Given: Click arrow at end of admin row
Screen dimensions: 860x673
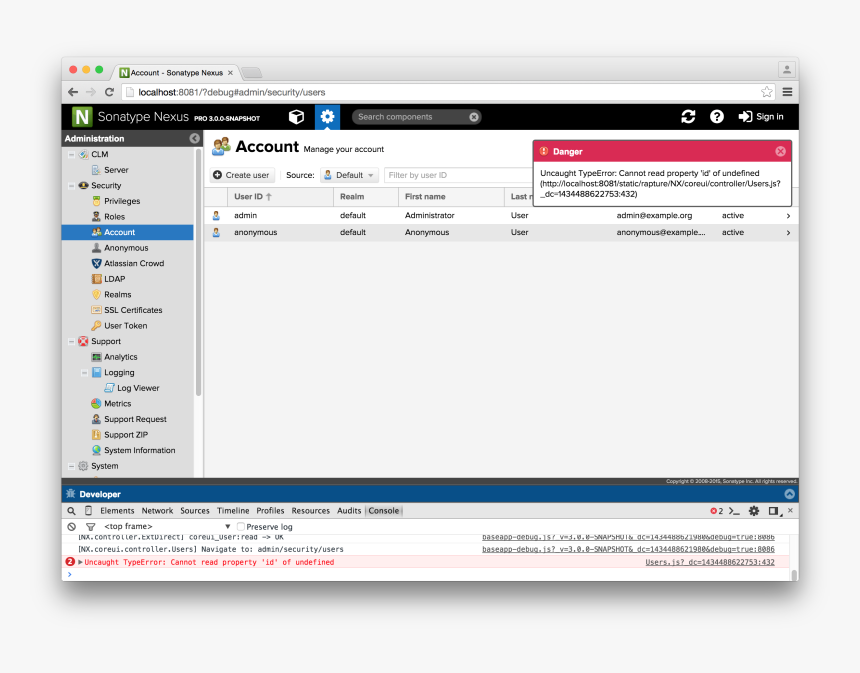Looking at the screenshot, I should coord(788,216).
